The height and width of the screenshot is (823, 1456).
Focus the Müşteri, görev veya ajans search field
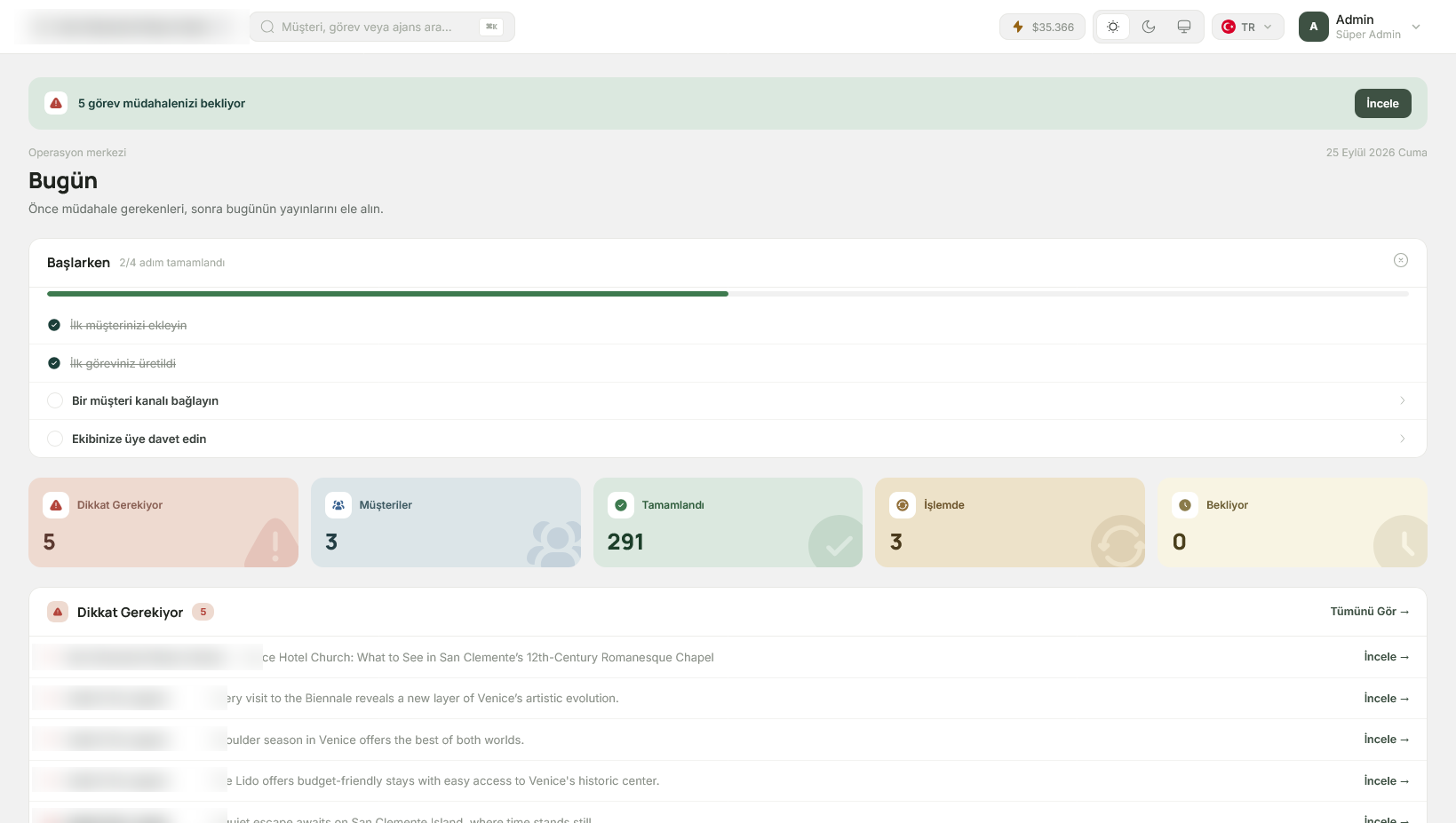coord(382,27)
